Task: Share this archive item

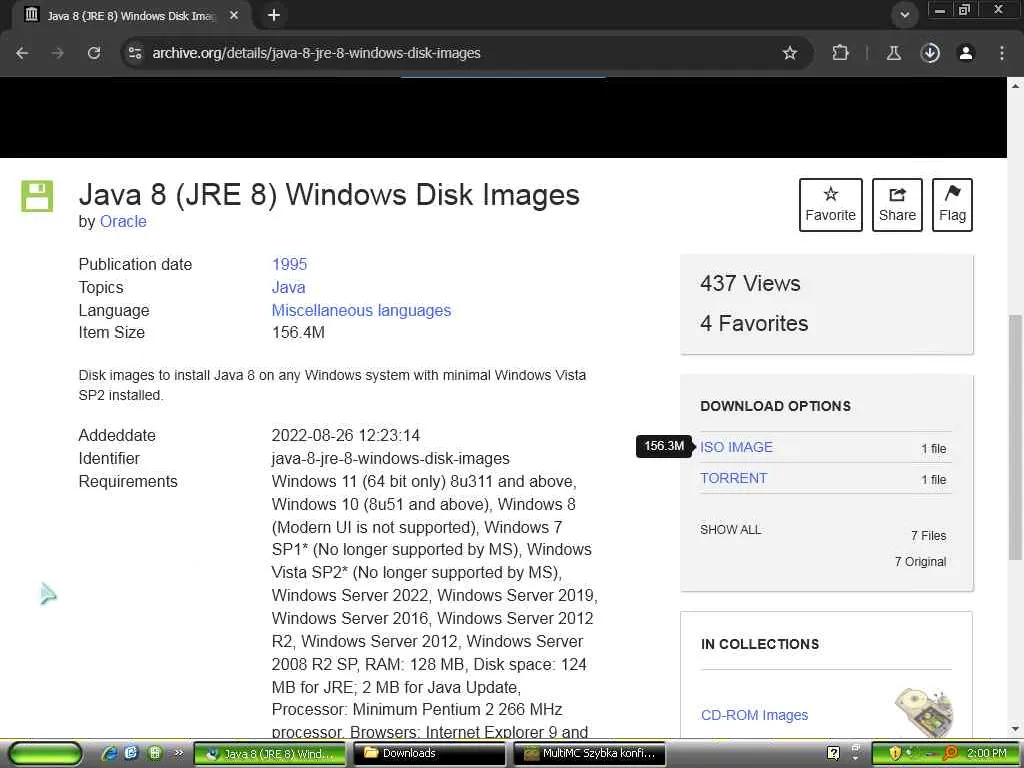Action: click(x=897, y=204)
